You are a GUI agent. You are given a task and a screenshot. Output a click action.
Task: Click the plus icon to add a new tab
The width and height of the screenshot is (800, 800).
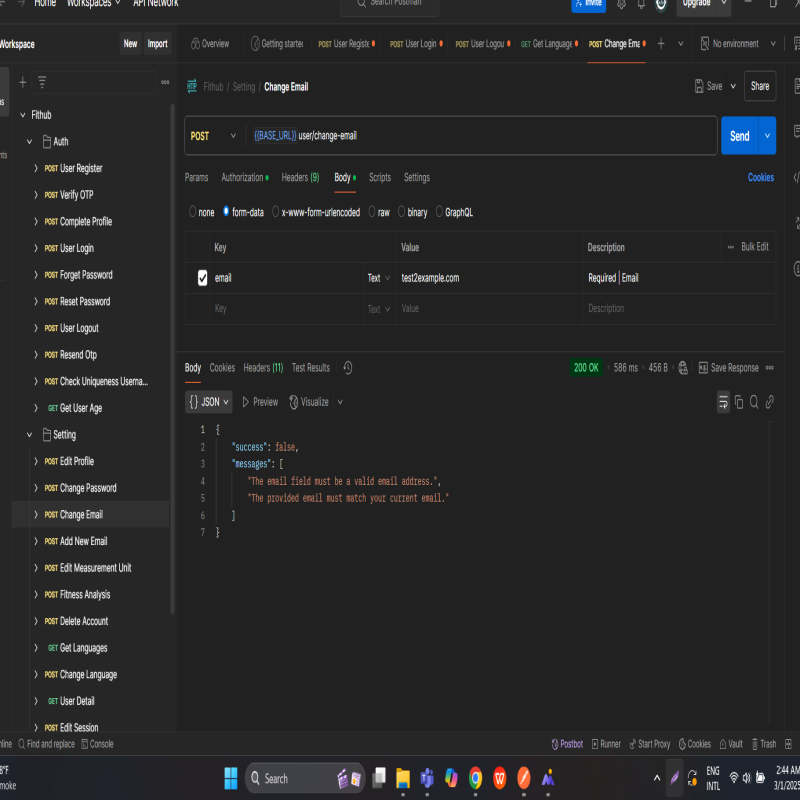(661, 44)
